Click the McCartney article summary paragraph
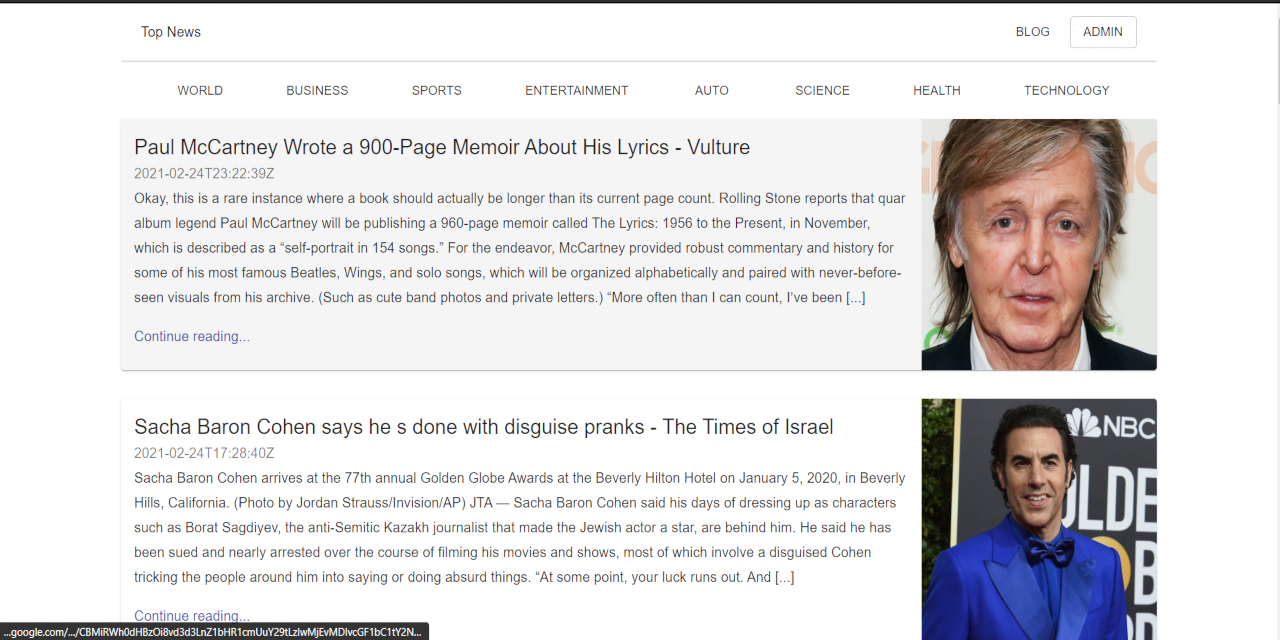Viewport: 1280px width, 640px height. pyautogui.click(x=520, y=248)
